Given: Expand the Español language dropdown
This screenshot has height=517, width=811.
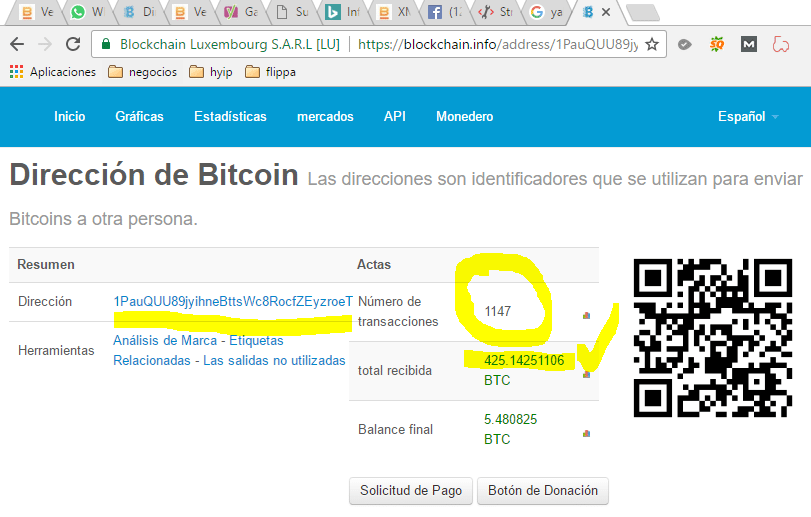Looking at the screenshot, I should (x=748, y=116).
